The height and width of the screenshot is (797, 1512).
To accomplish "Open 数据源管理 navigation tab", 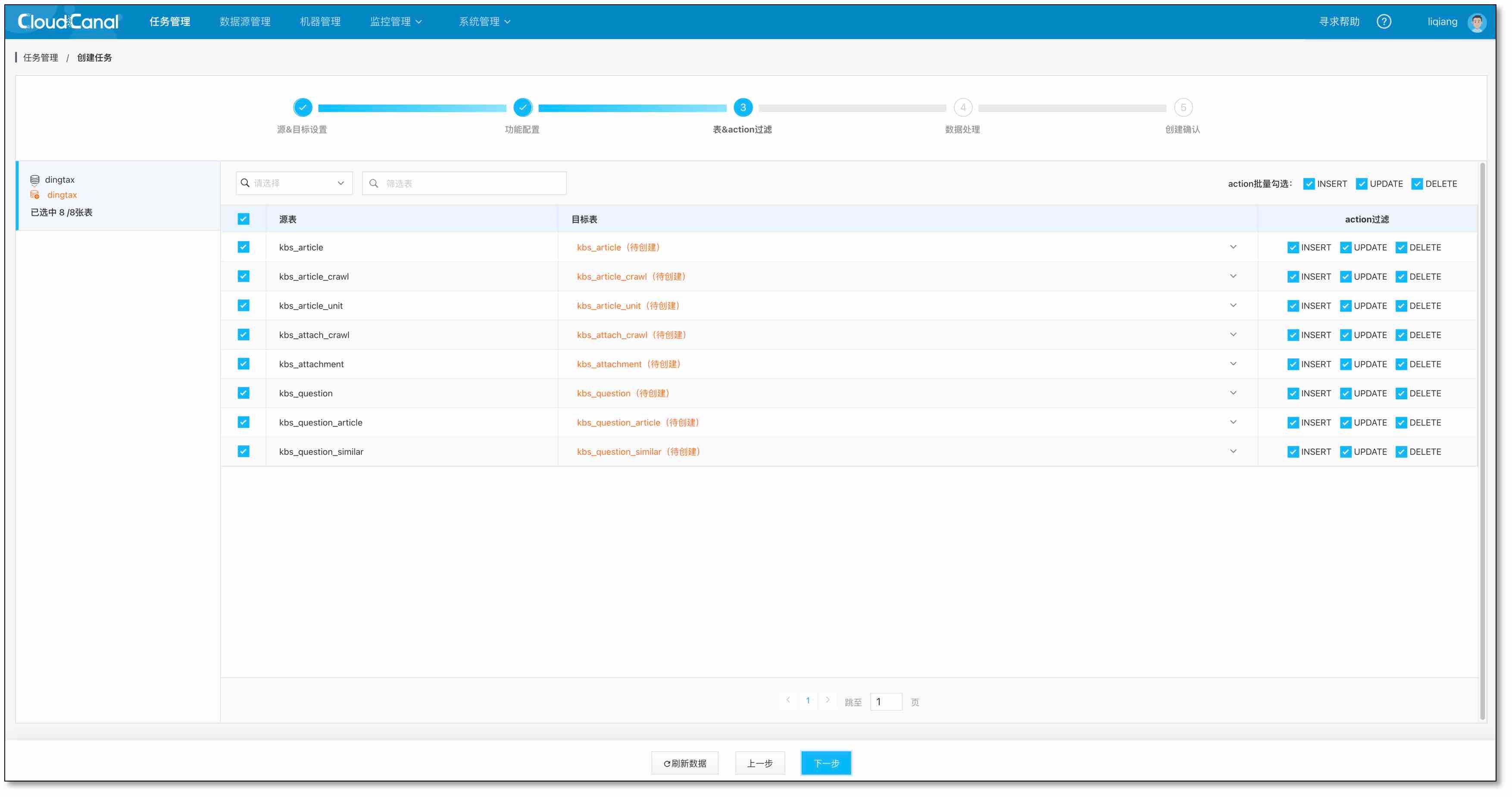I will (x=245, y=22).
